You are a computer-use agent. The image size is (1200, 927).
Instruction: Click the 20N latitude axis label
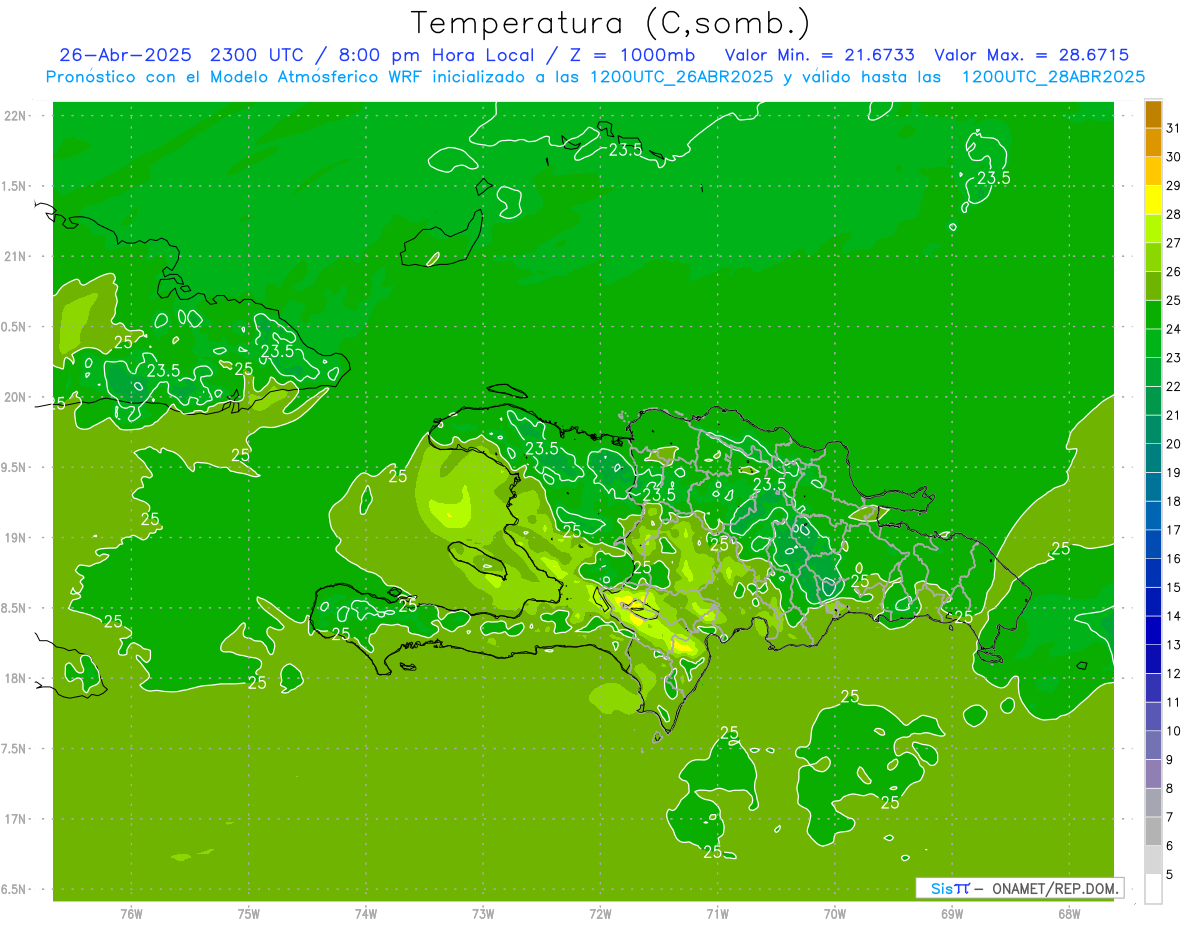16,397
